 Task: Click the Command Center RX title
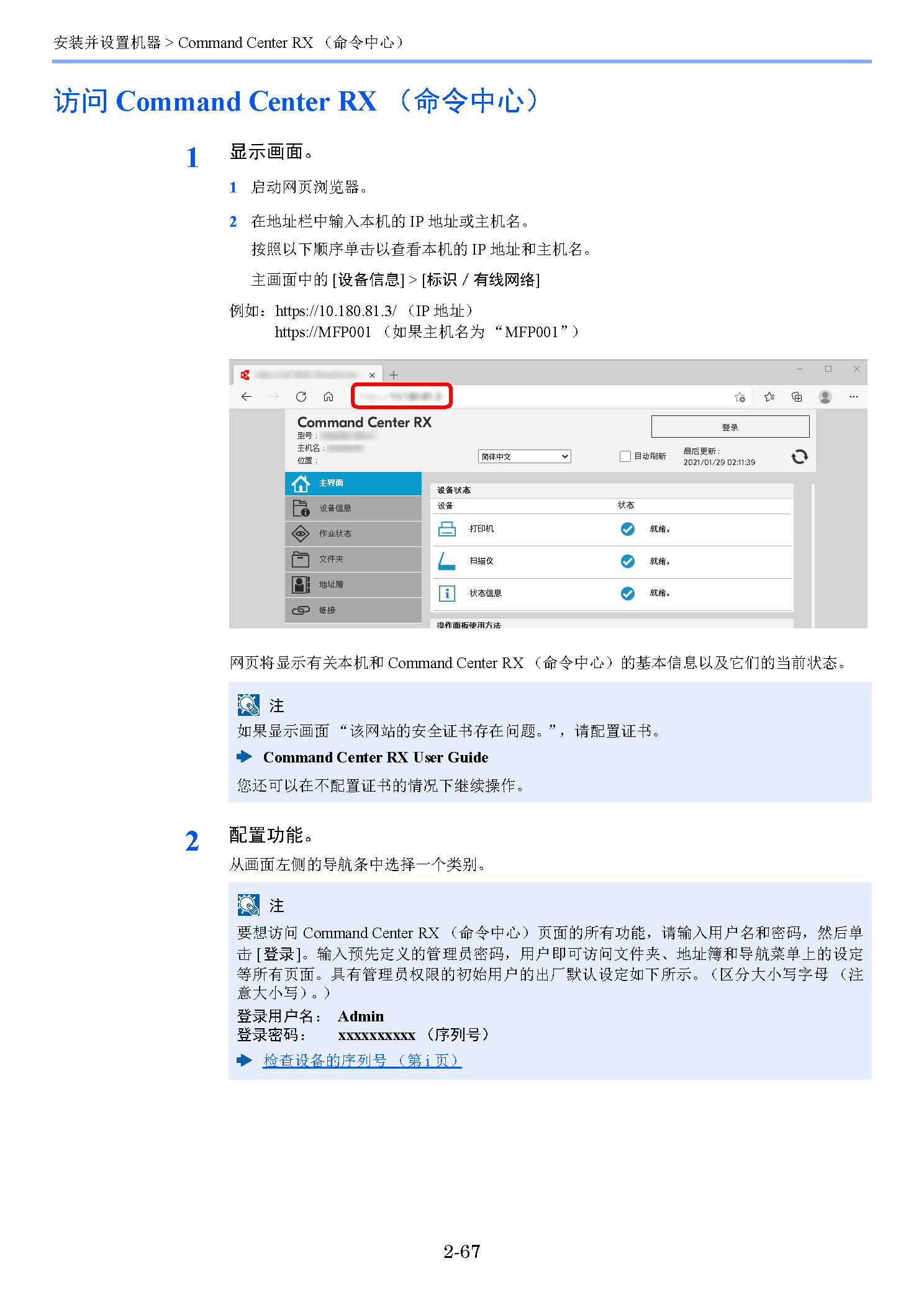click(x=365, y=422)
